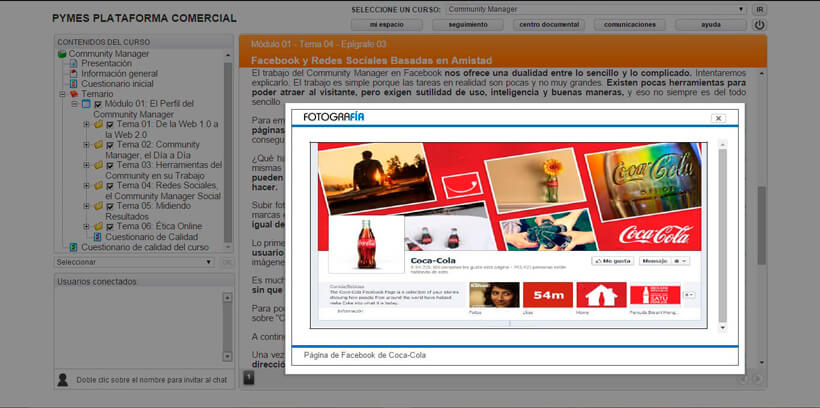Toggle the Tema 04 checkbox
This screenshot has width=820, height=408.
tap(110, 186)
